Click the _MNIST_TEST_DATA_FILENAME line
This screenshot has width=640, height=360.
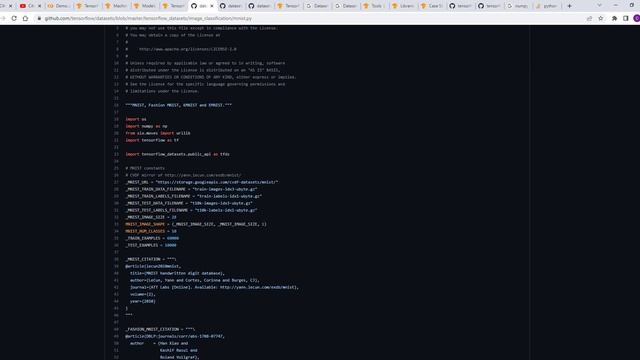point(189,203)
